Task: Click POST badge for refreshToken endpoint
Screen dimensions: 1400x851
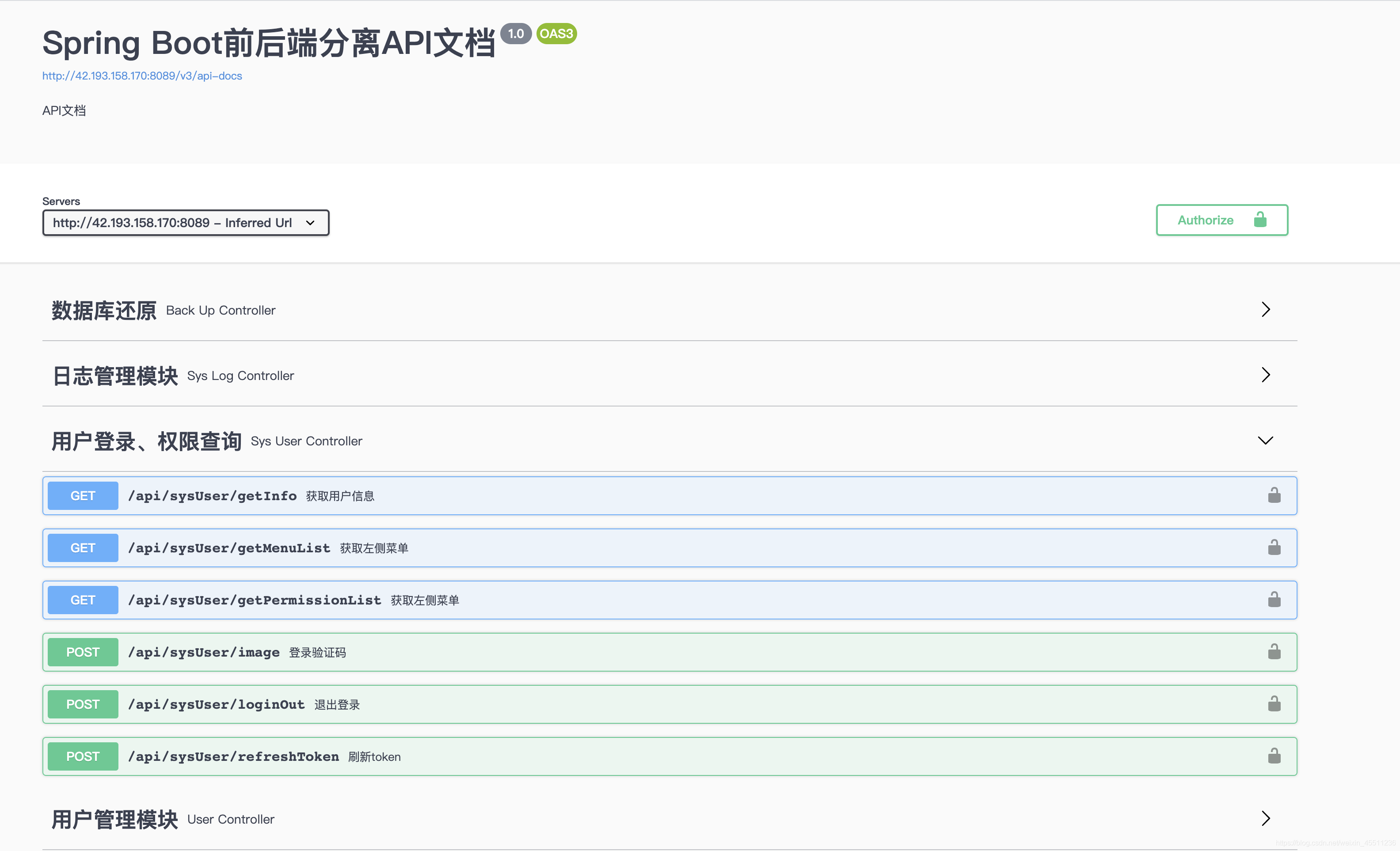Action: (x=83, y=757)
